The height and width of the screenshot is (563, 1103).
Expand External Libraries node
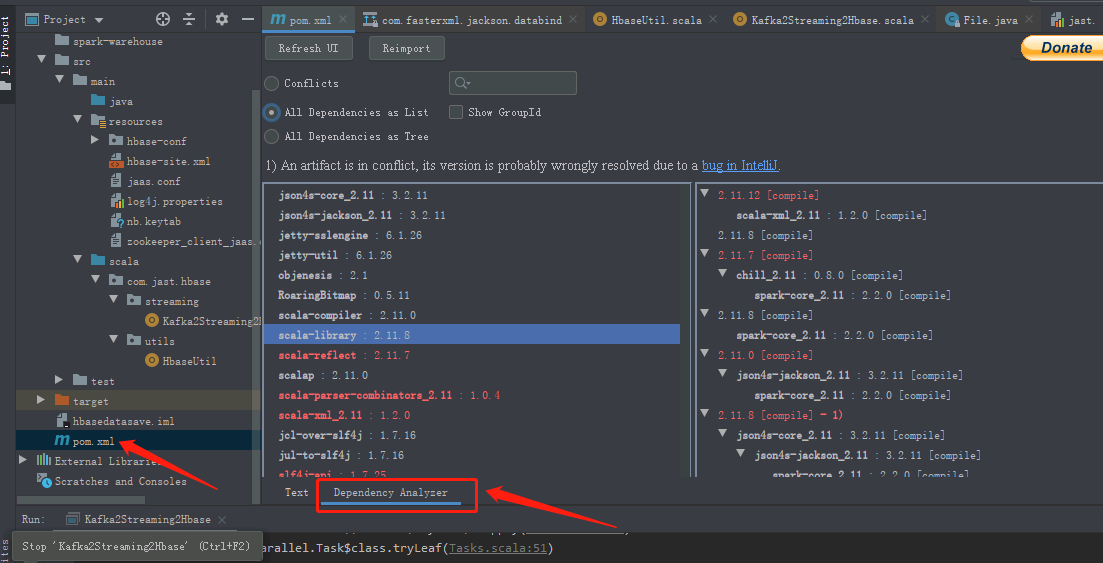pos(23,460)
